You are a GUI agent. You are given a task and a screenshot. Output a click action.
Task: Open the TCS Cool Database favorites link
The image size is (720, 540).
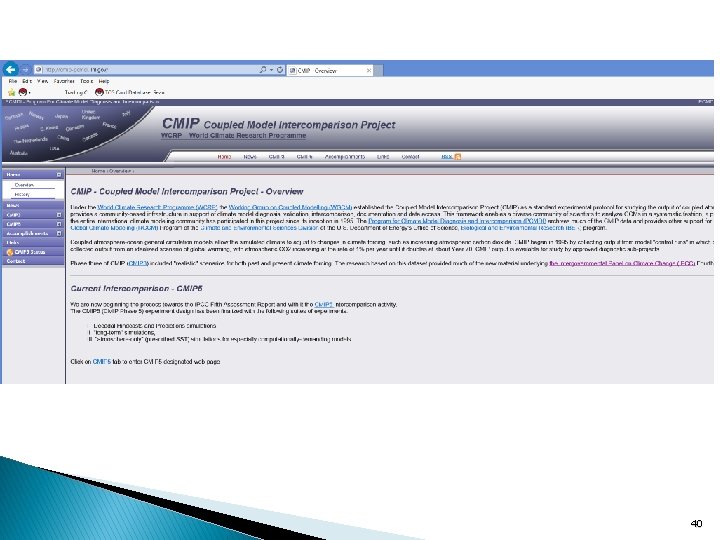pyautogui.click(x=130, y=92)
